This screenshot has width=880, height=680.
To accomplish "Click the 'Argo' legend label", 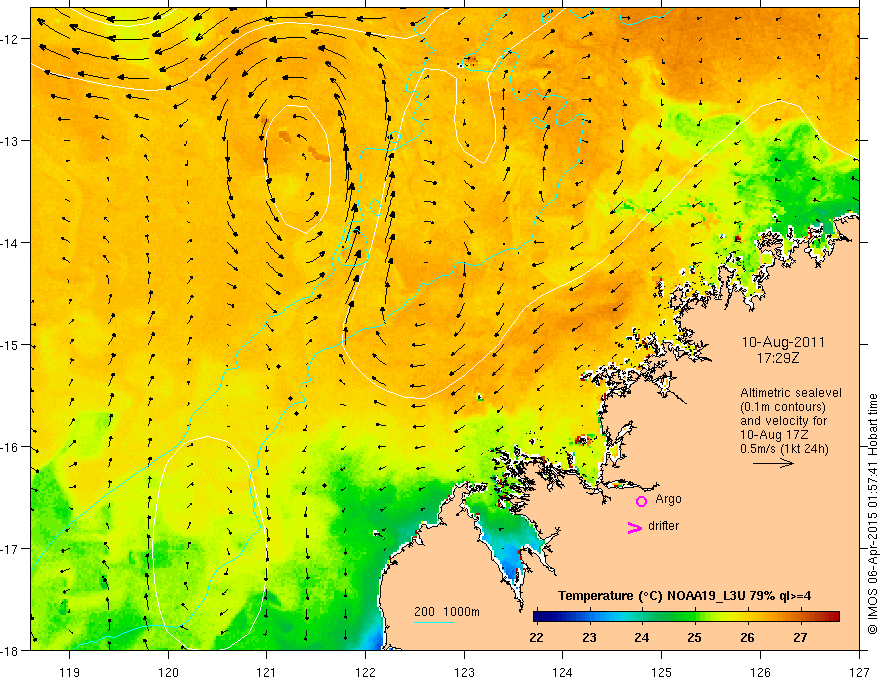I will click(x=668, y=499).
